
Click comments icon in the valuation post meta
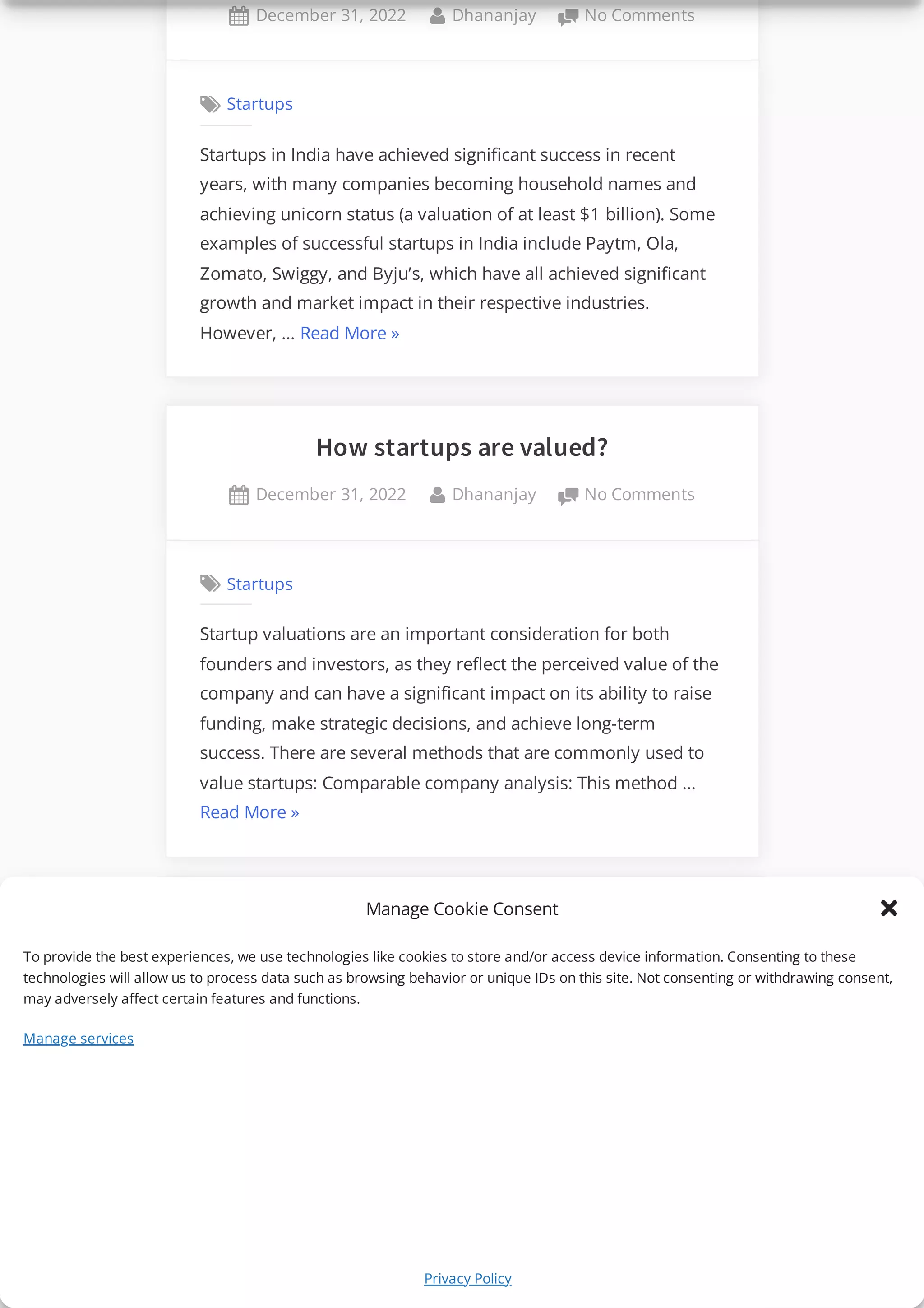tap(568, 495)
